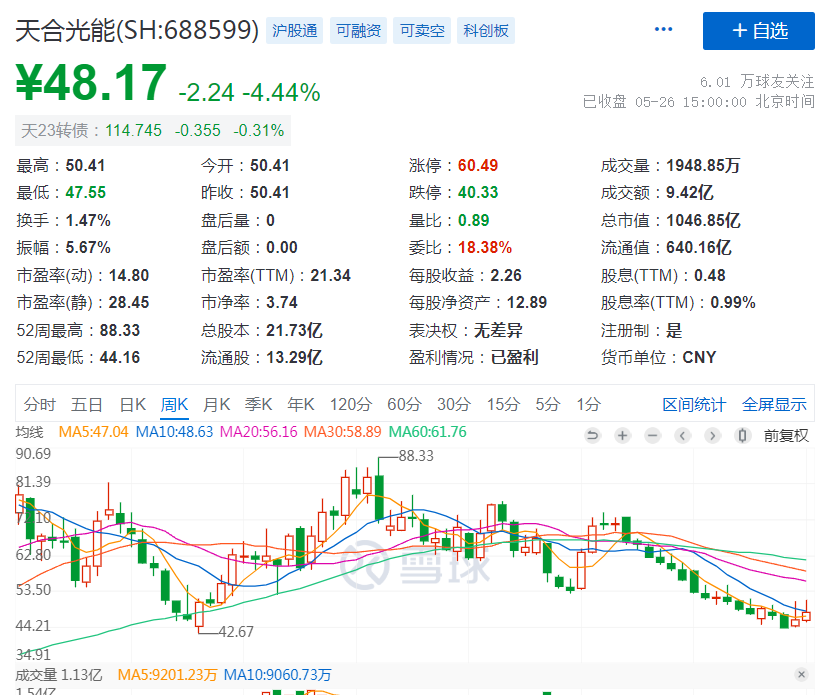Add stock with +自选 button
The width and height of the screenshot is (827, 695).
(x=758, y=31)
